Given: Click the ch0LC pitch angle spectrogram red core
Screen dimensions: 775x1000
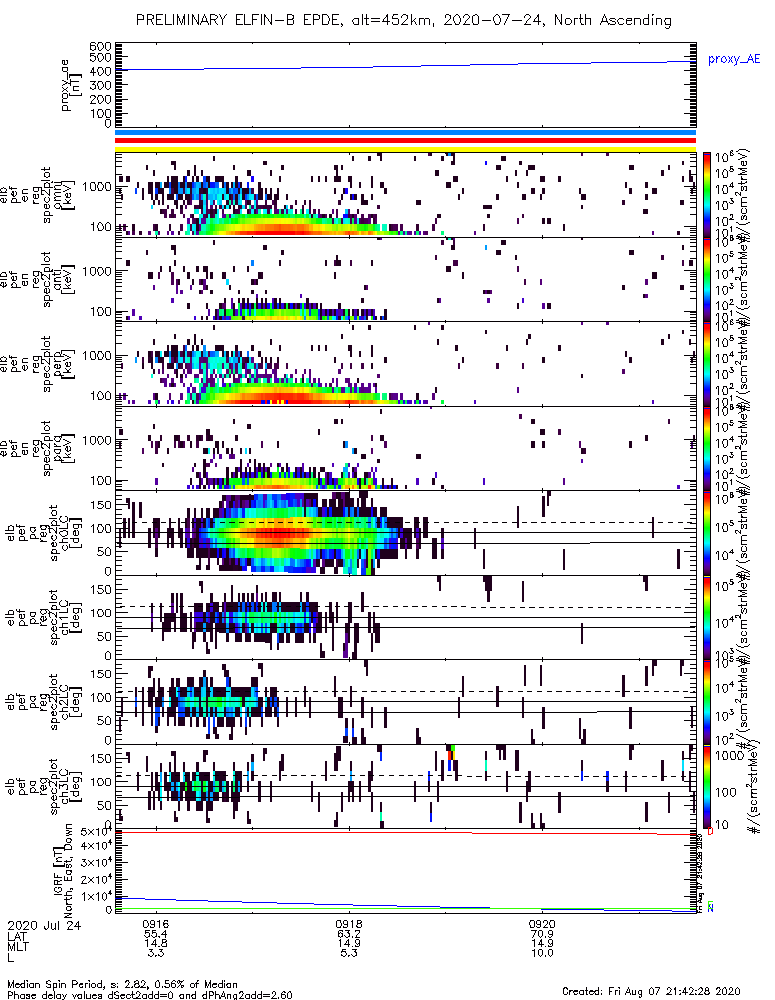Looking at the screenshot, I should [x=281, y=533].
